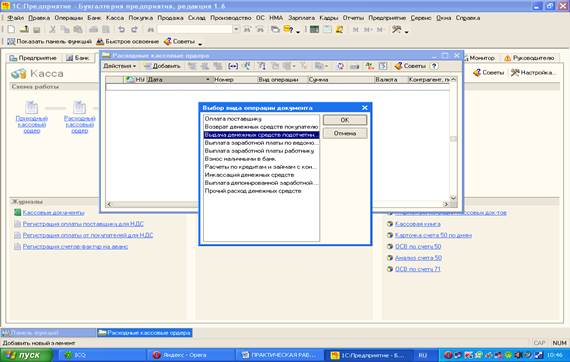570x362 pixels.
Task: Click the Добавить button in orders window
Action: 162,66
